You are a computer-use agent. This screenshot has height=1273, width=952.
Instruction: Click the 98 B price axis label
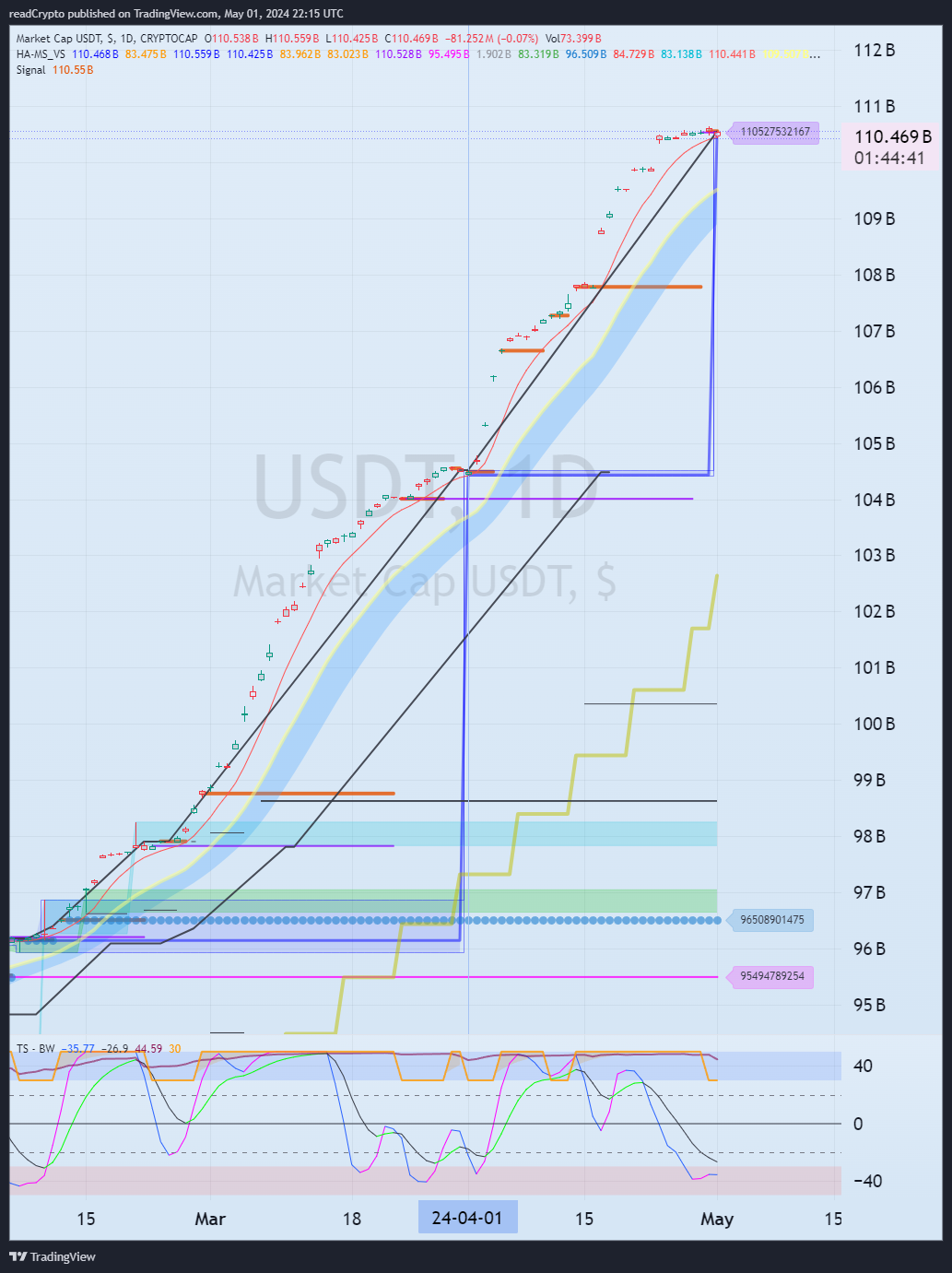[870, 836]
